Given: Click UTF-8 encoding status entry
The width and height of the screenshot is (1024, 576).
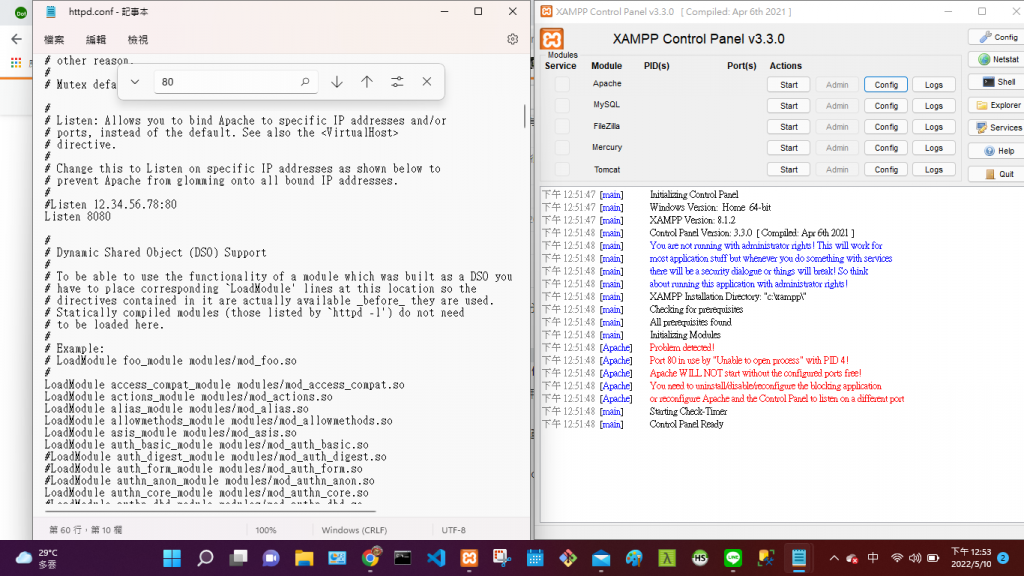Looking at the screenshot, I should (x=453, y=530).
